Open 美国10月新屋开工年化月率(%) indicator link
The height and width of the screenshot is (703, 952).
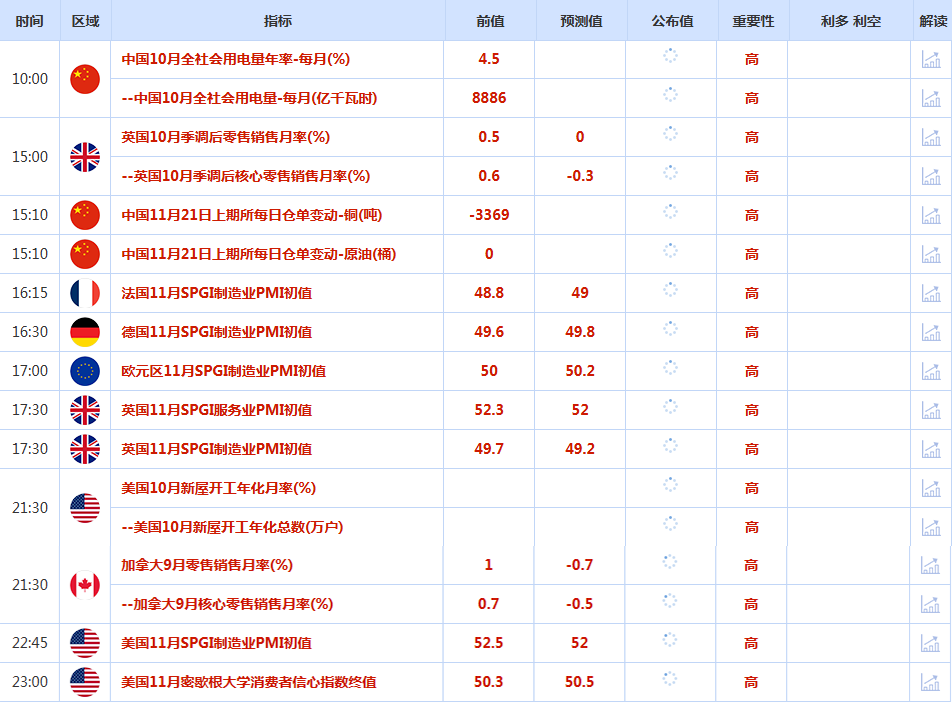[x=219, y=487]
